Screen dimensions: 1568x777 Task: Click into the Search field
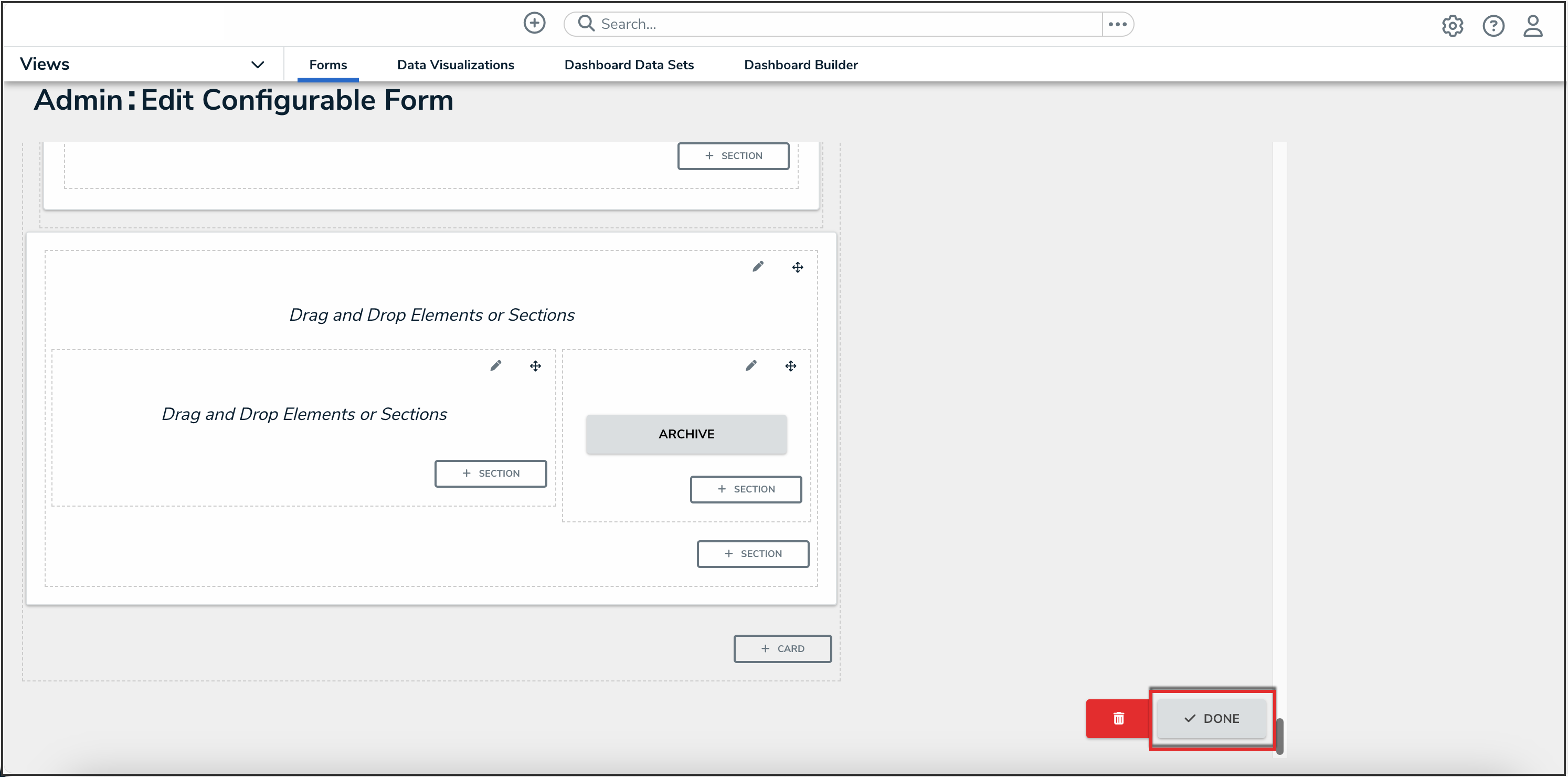[840, 24]
